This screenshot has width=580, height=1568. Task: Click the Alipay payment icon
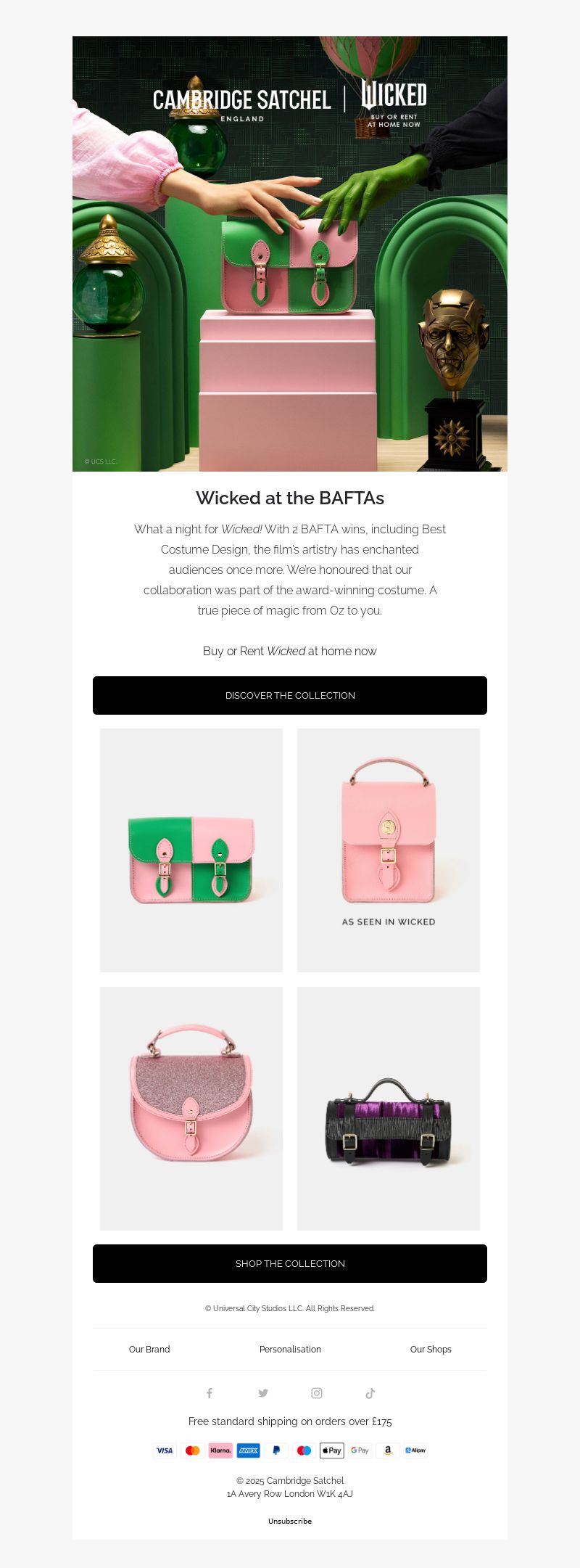point(415,1450)
